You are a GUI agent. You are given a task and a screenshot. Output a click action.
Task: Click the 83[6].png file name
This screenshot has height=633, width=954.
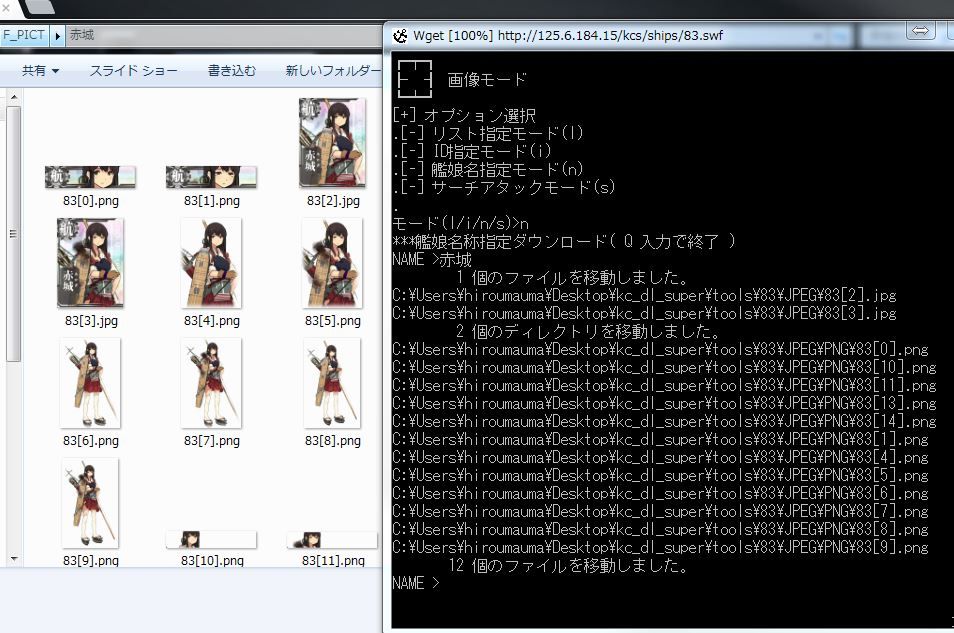click(x=91, y=440)
